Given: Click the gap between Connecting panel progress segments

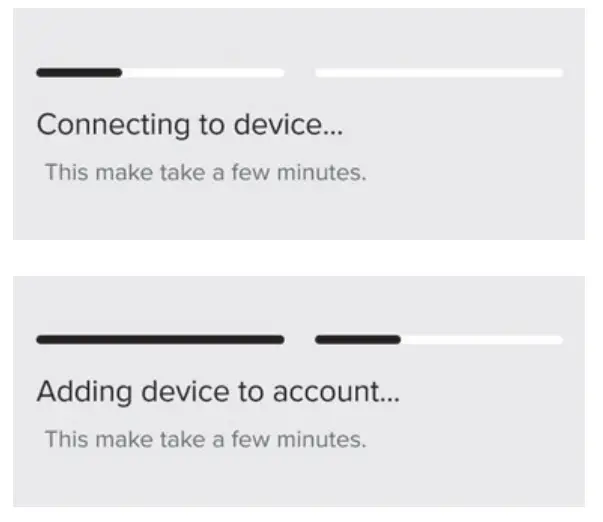Looking at the screenshot, I should 300,73.
